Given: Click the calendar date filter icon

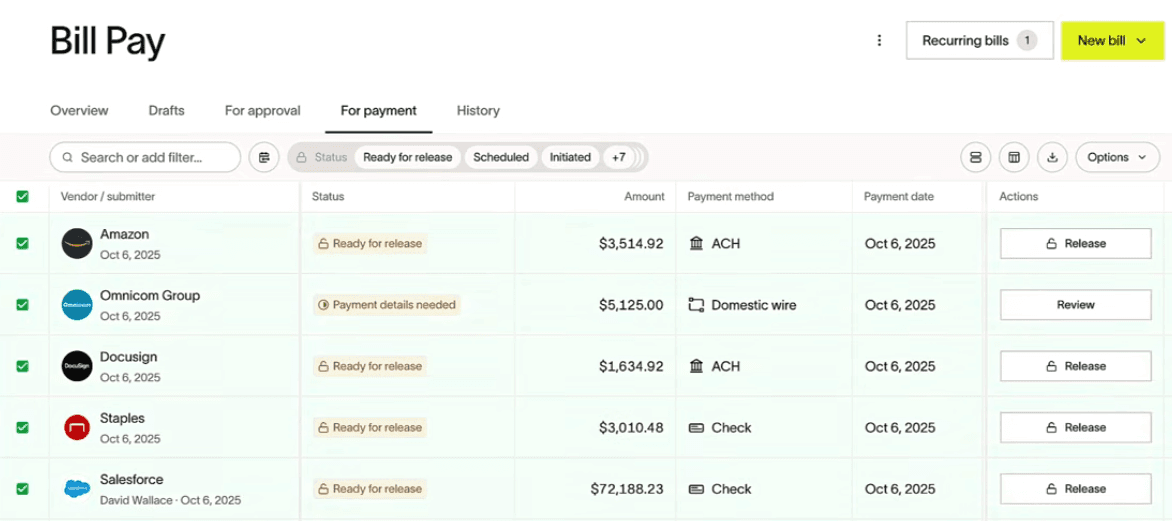Looking at the screenshot, I should 264,158.
